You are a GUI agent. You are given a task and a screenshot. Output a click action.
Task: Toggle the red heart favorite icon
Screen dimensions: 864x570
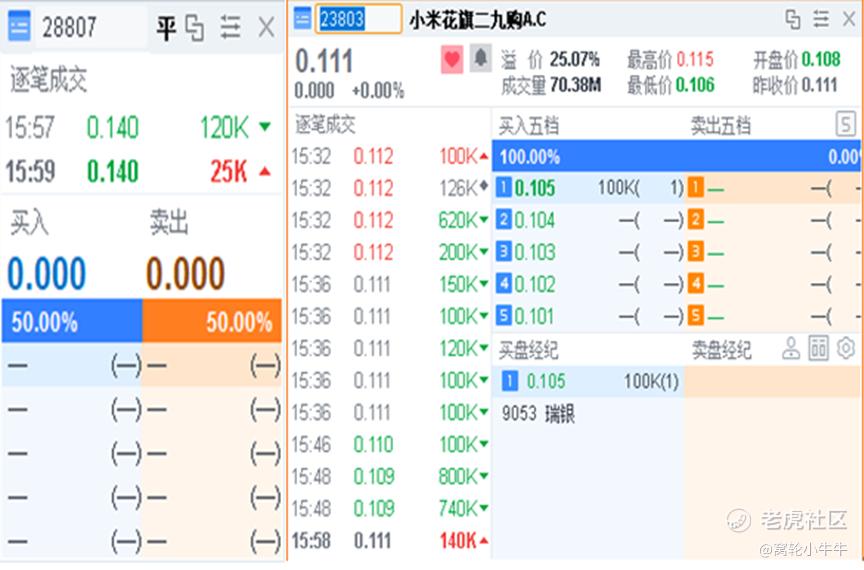tap(452, 59)
